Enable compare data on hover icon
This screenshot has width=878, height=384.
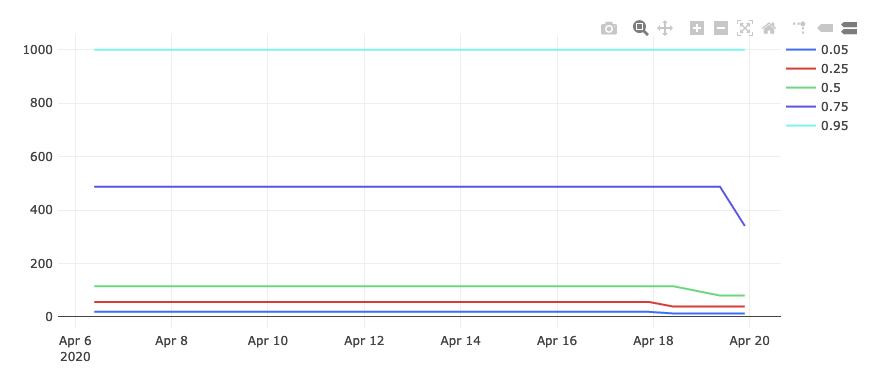pyautogui.click(x=849, y=28)
